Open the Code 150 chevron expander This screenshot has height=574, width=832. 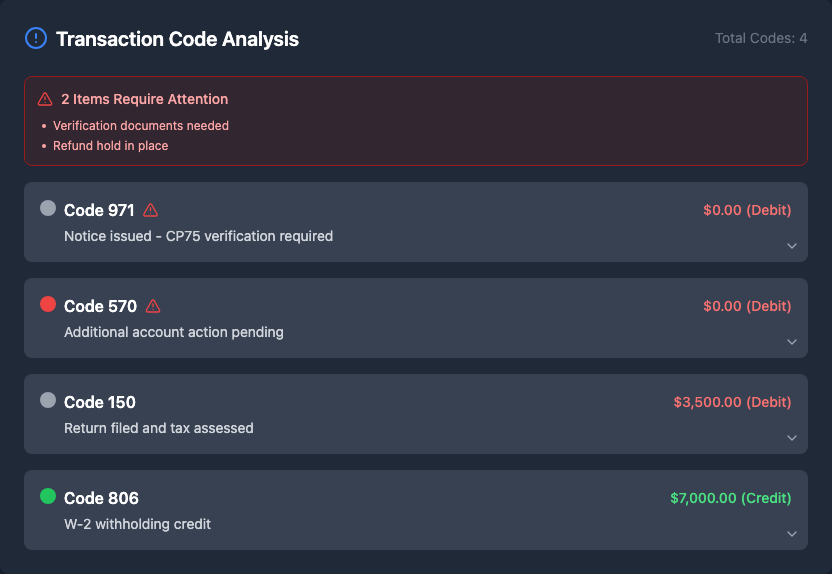[x=791, y=438]
